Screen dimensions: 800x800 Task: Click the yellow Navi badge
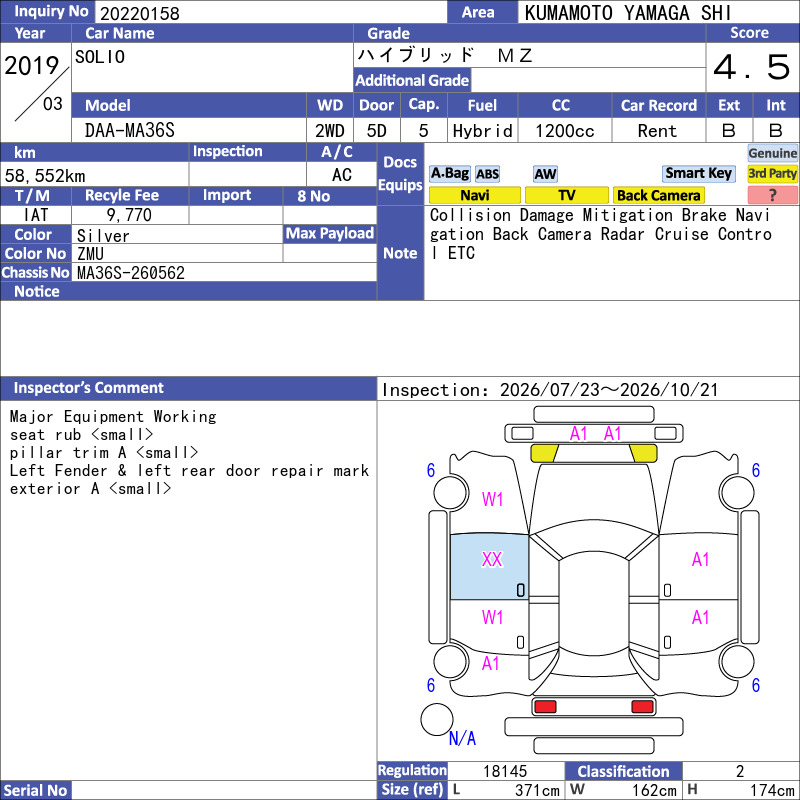[x=474, y=195]
